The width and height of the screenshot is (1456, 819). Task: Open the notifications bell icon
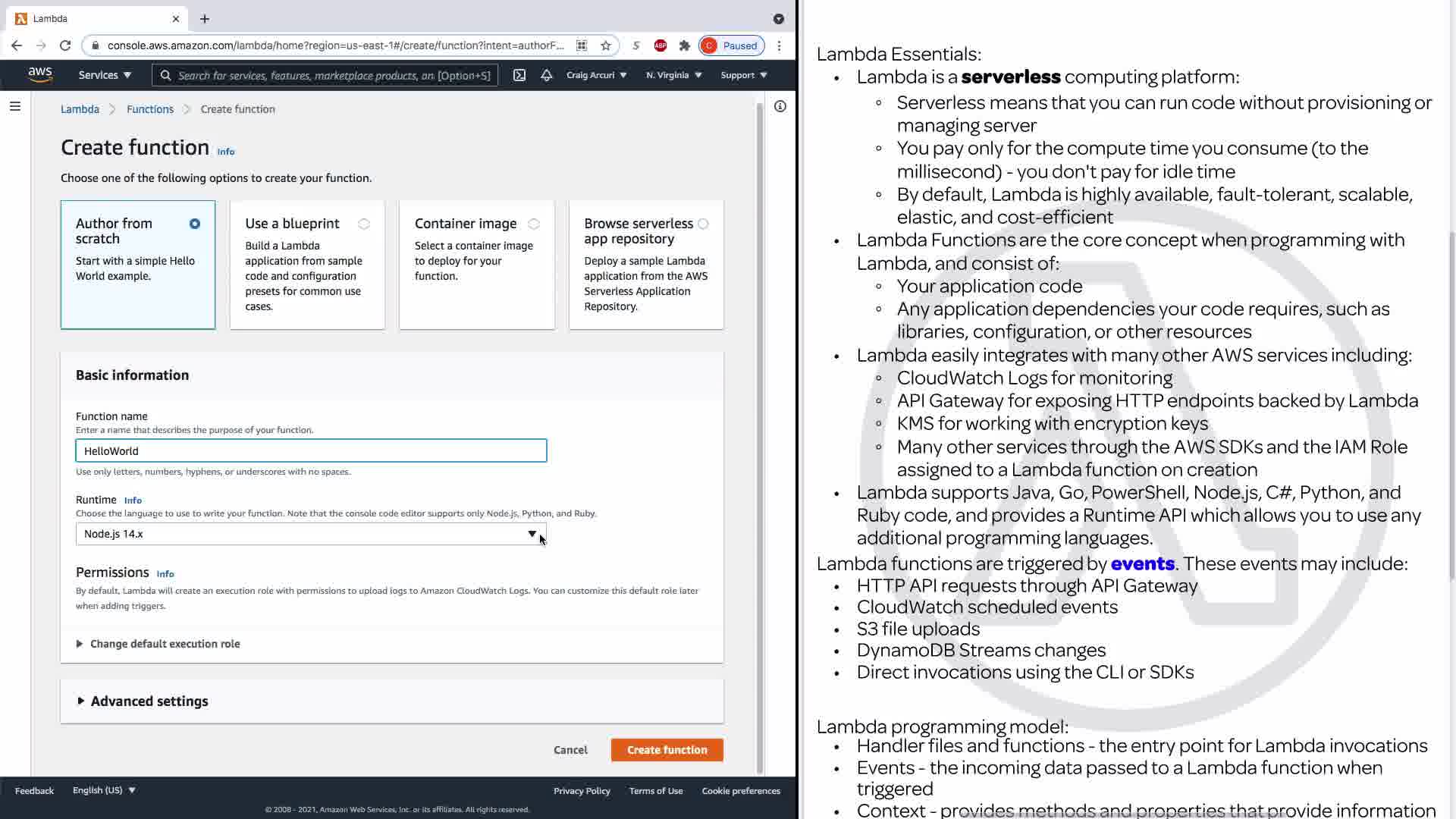tap(546, 75)
